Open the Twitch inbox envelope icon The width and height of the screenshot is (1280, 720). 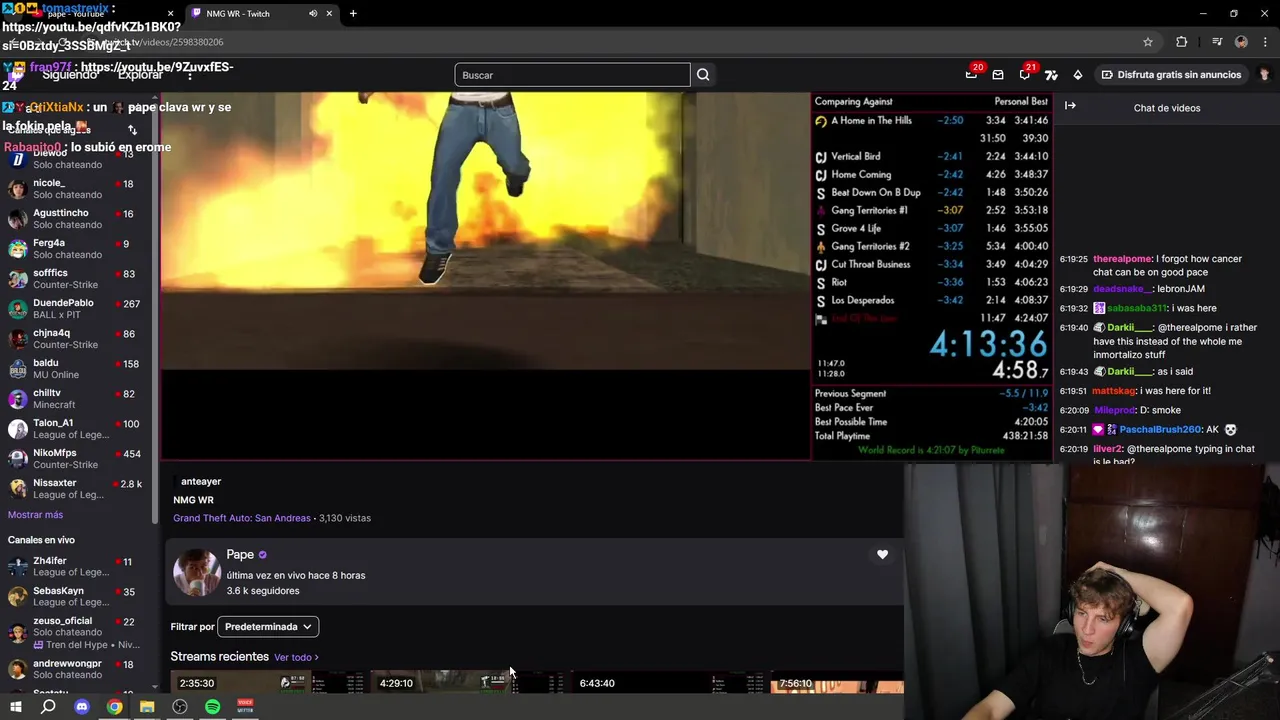[x=998, y=75]
